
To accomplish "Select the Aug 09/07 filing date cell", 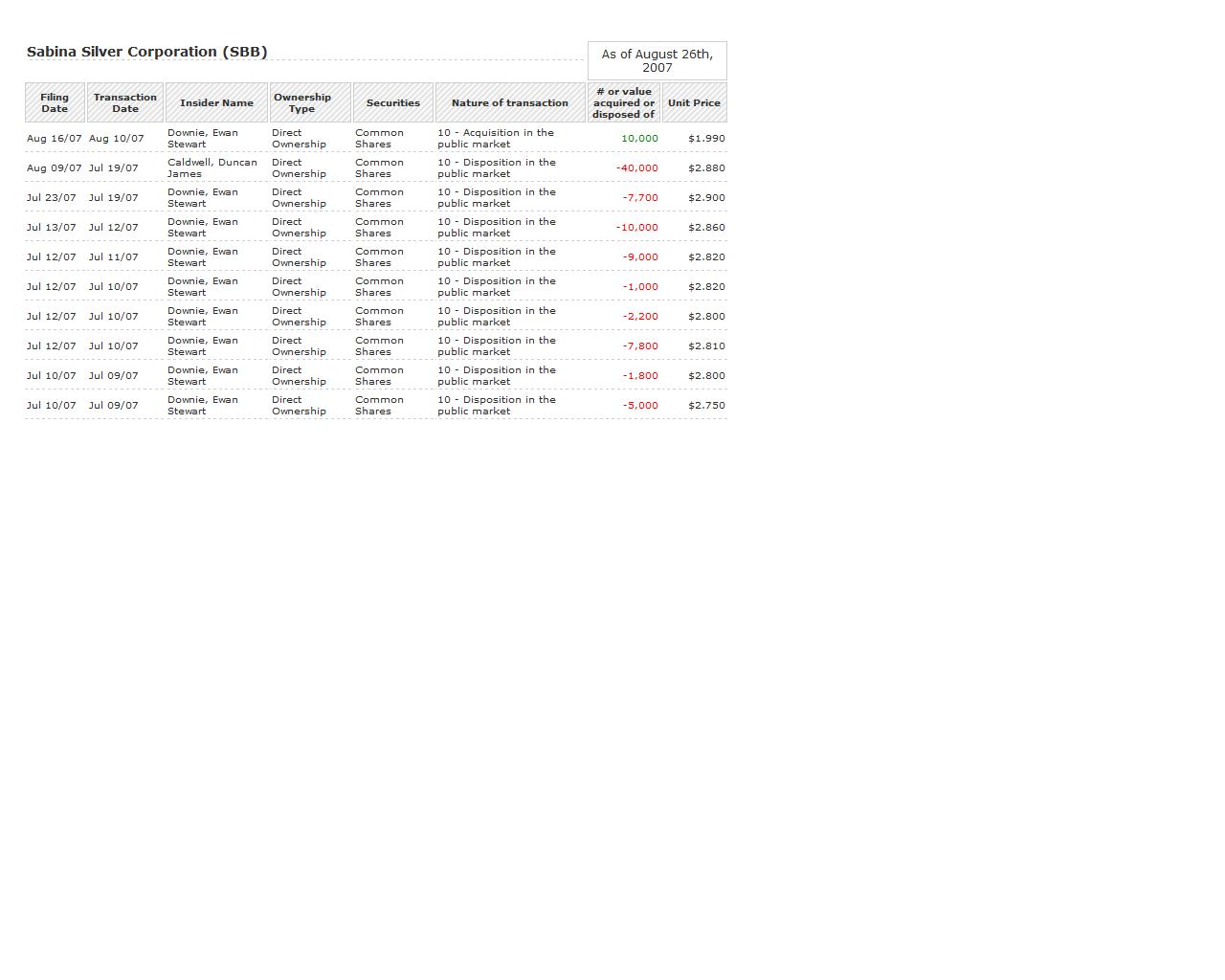I will (55, 168).
